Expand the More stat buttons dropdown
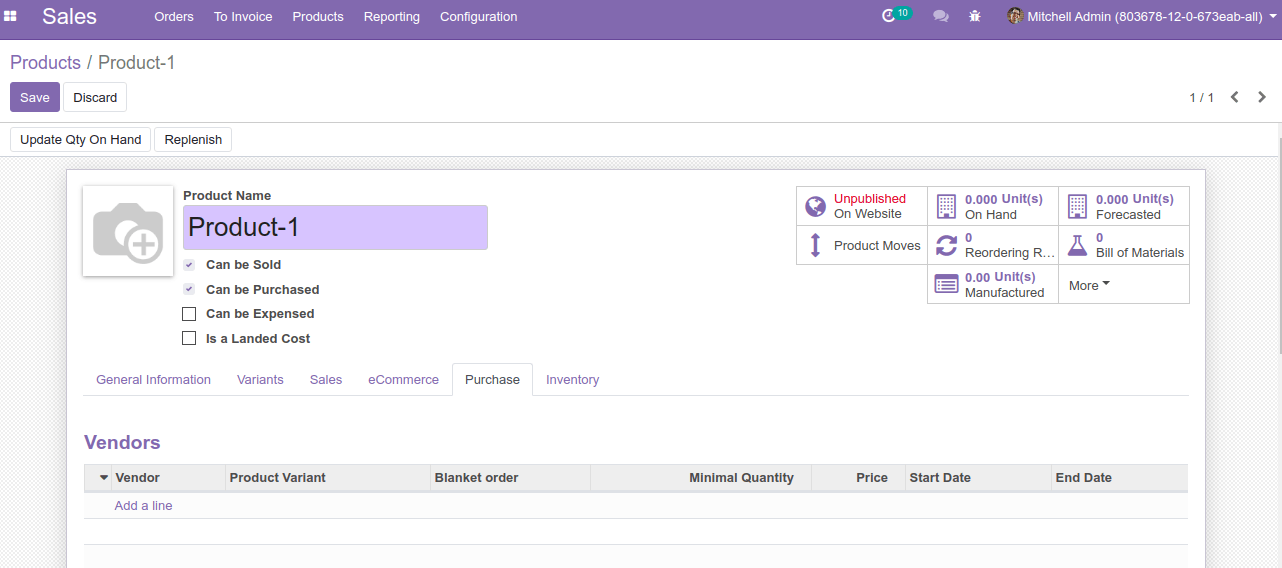The height and width of the screenshot is (568, 1282). tap(1090, 285)
